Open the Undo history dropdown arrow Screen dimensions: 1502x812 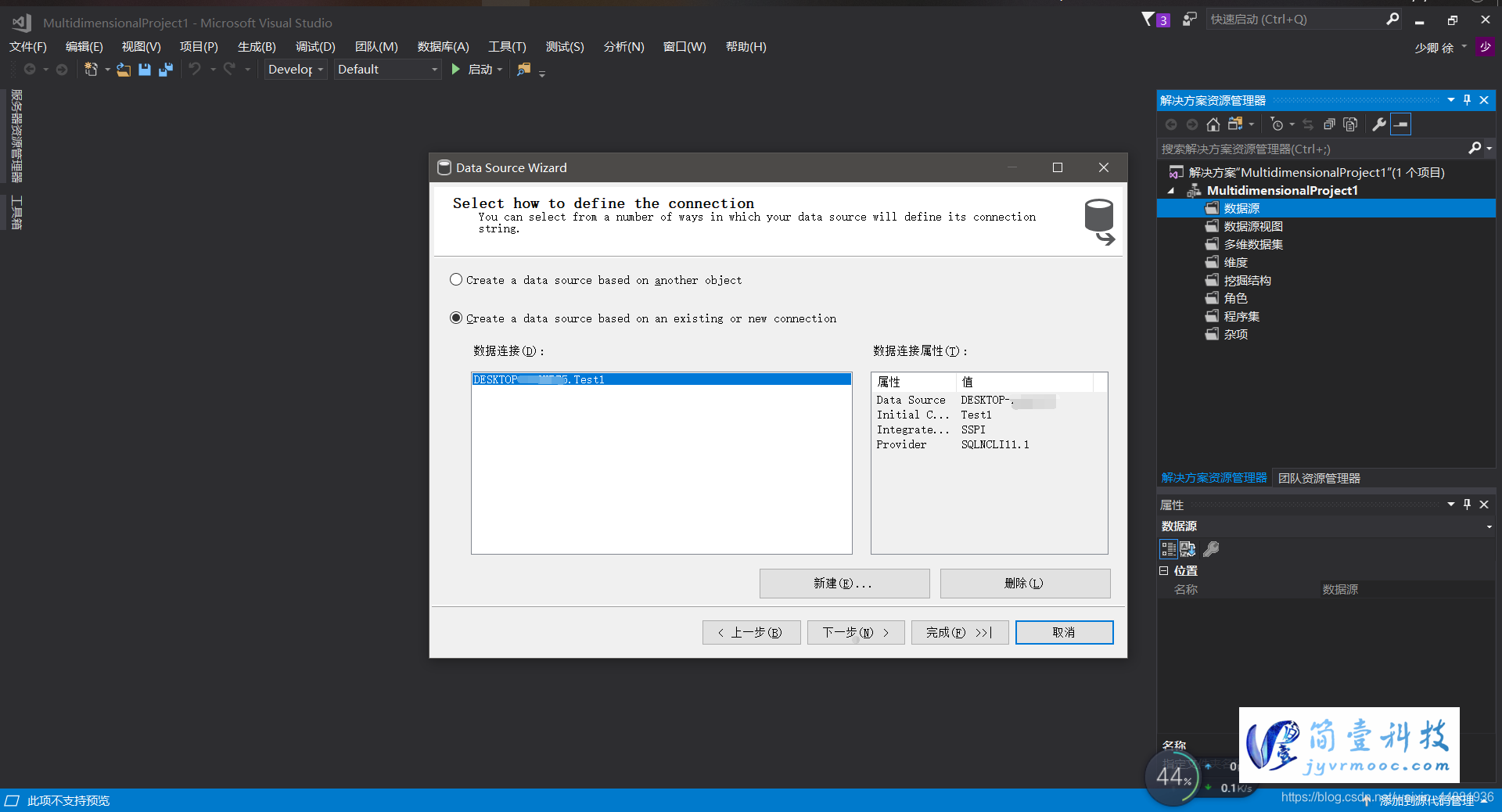(213, 70)
